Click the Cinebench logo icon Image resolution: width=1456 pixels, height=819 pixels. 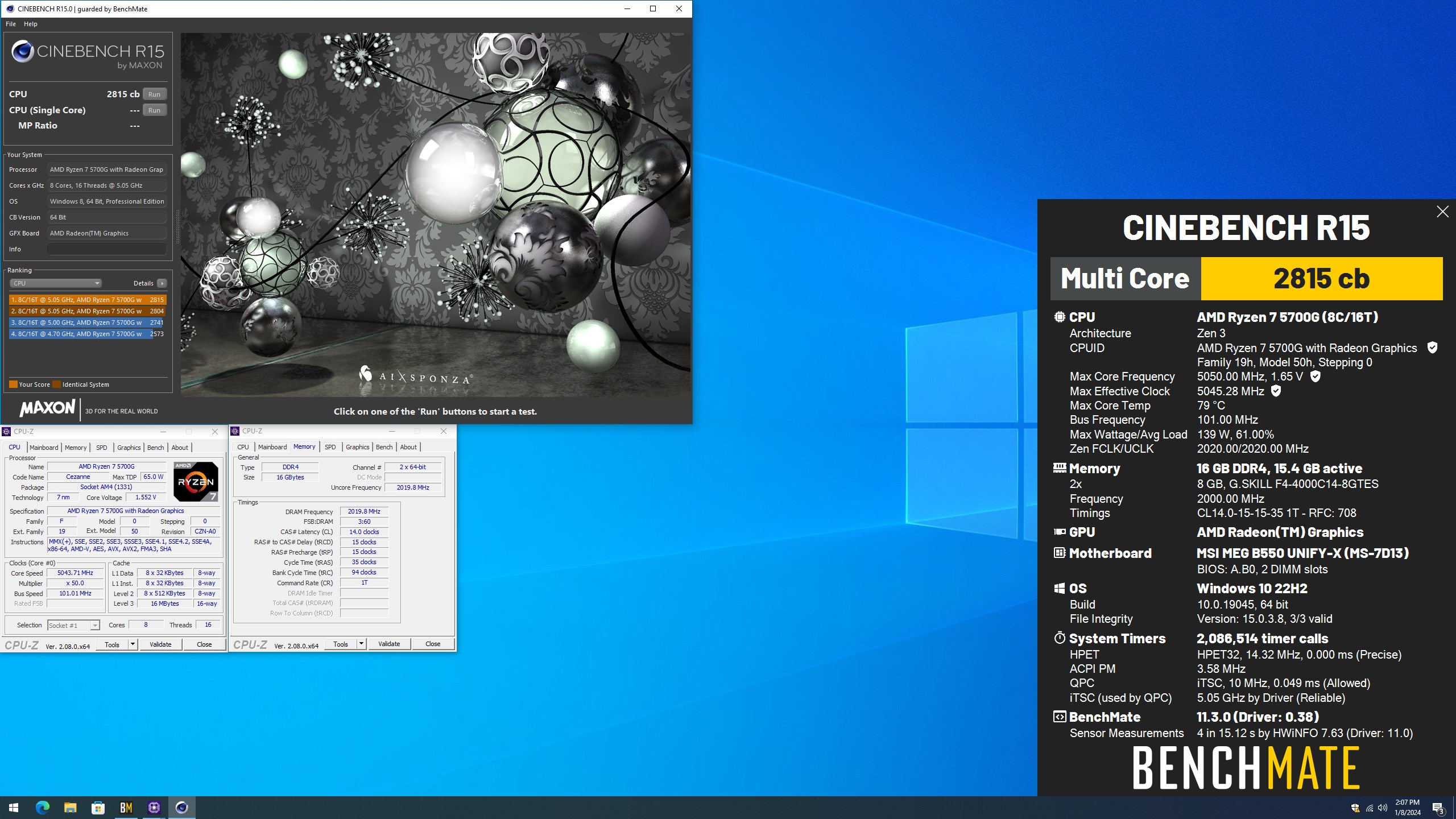23,52
